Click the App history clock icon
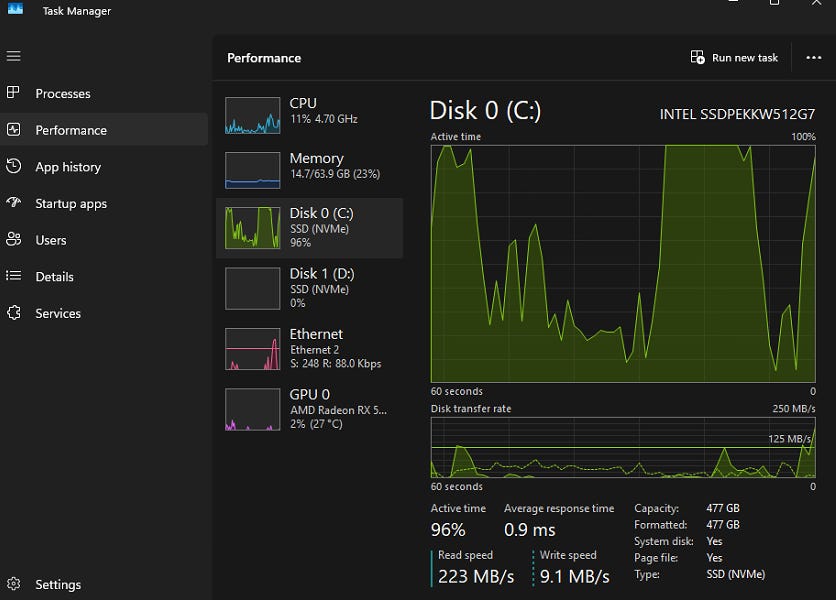This screenshot has width=836, height=600. (13, 166)
